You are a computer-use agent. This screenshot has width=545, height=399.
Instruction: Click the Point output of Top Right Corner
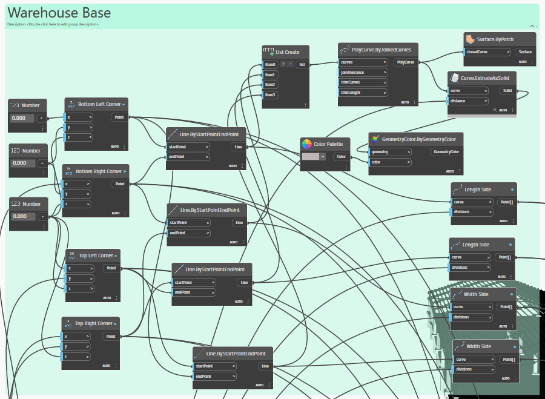[111, 336]
